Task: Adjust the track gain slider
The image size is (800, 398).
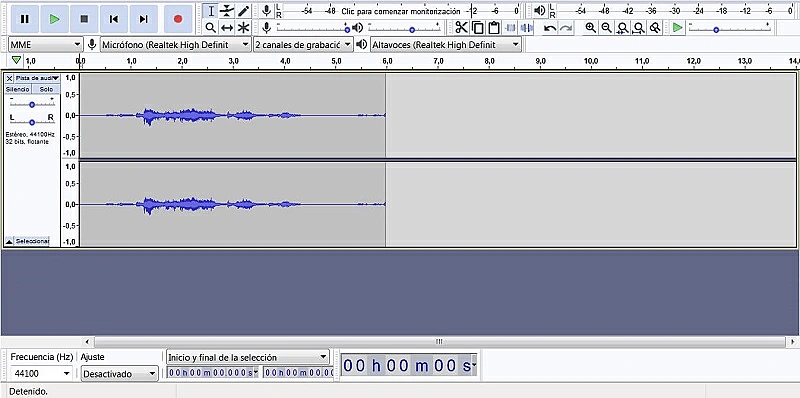Action: (x=32, y=104)
